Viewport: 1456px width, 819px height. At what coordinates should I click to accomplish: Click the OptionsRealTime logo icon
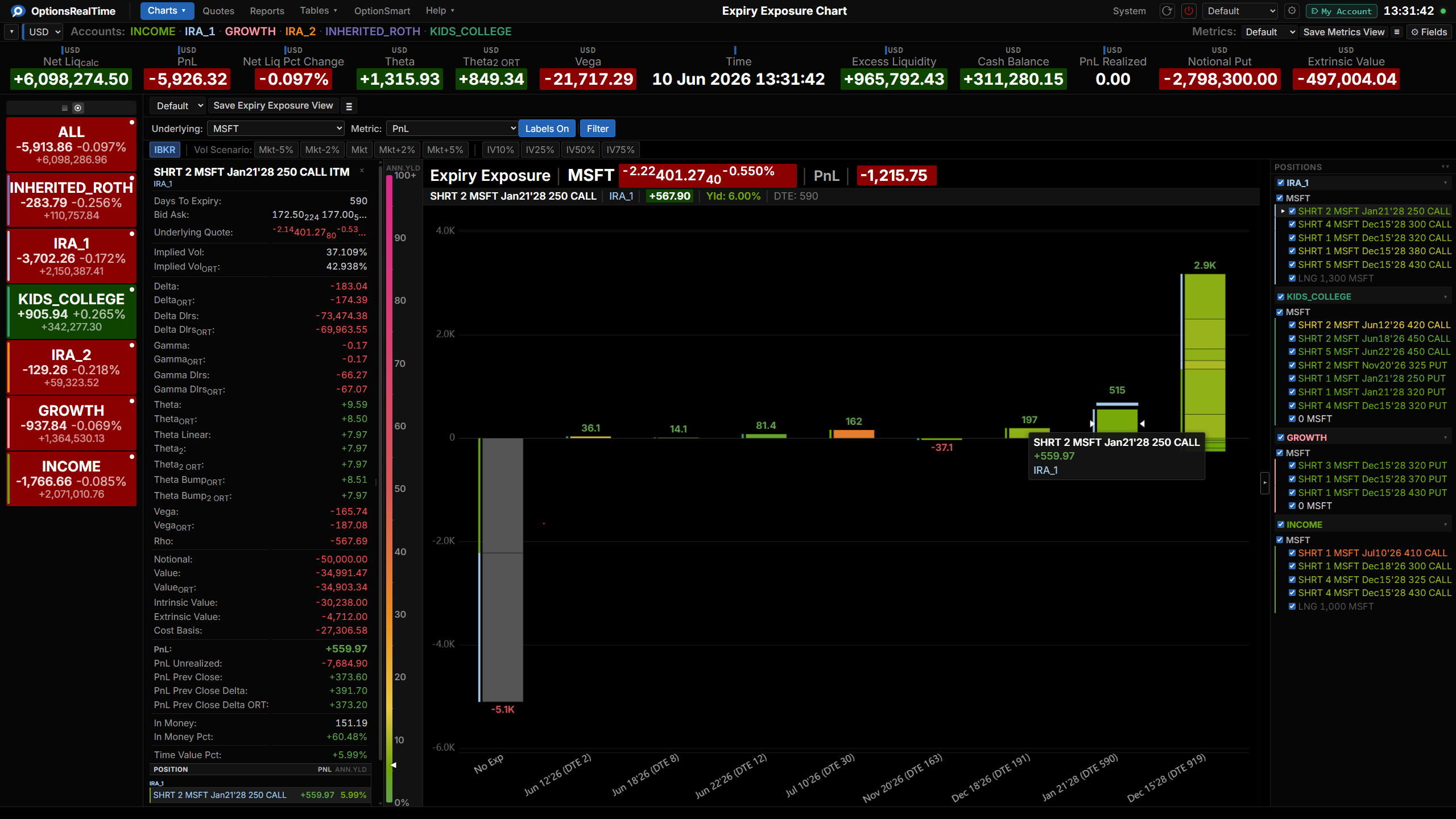pyautogui.click(x=18, y=11)
